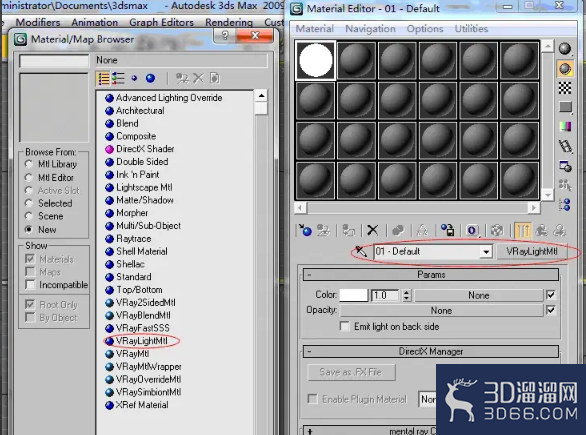Viewport: 586px width, 435px height.
Task: Select Mtl Editor radio button
Action: [x=28, y=178]
